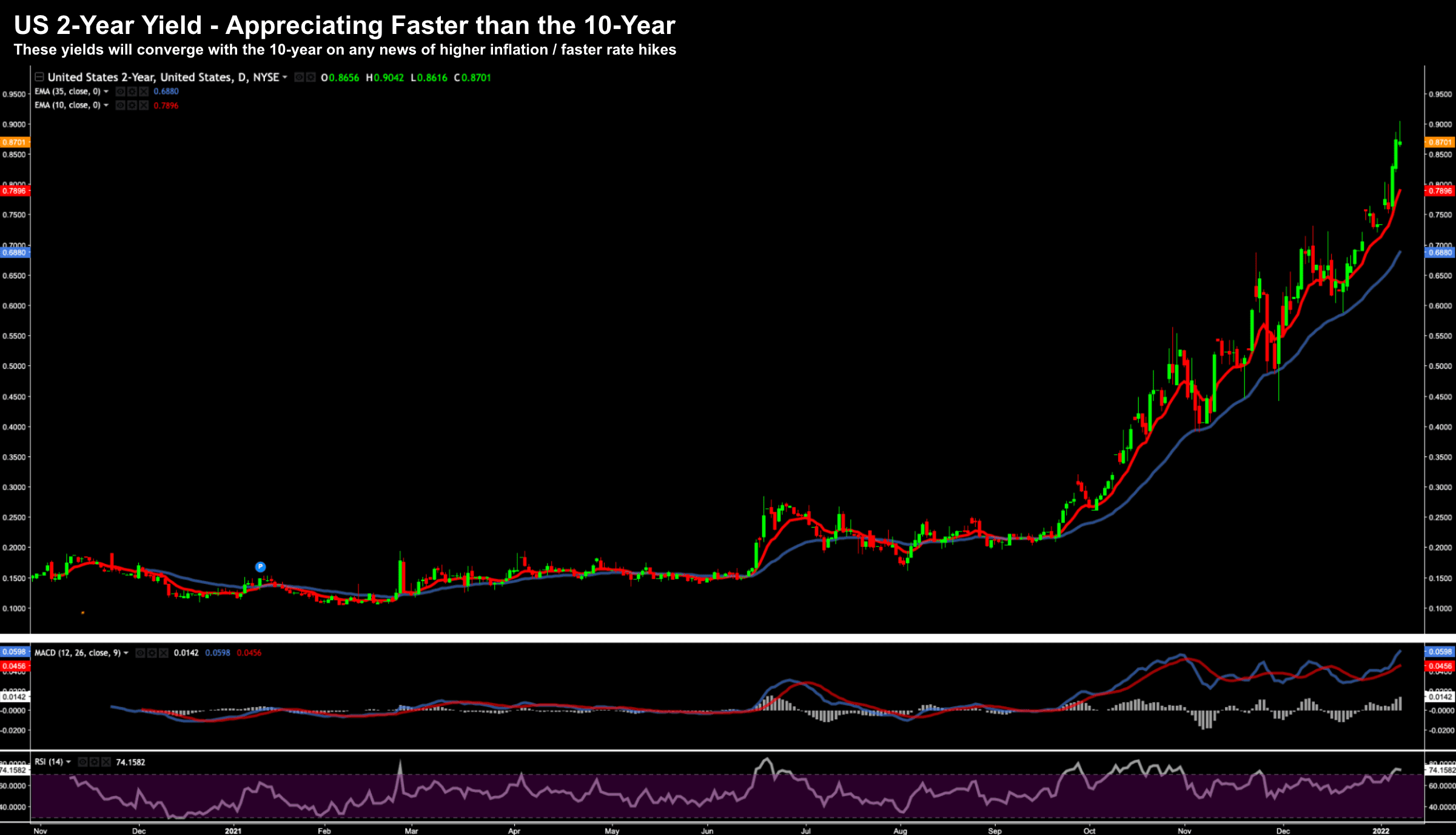Open settings gear for EMA 35 indicator
The width and height of the screenshot is (1456, 835).
[132, 92]
